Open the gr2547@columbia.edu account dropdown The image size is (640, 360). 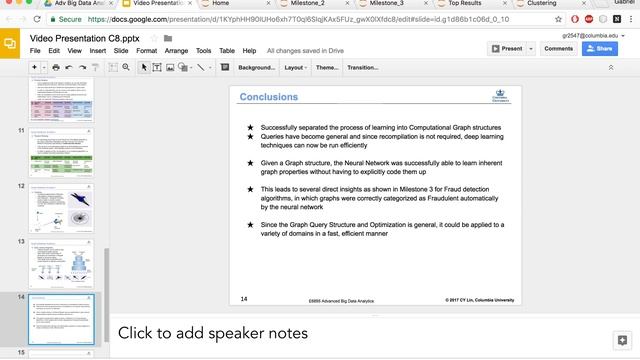[594, 36]
